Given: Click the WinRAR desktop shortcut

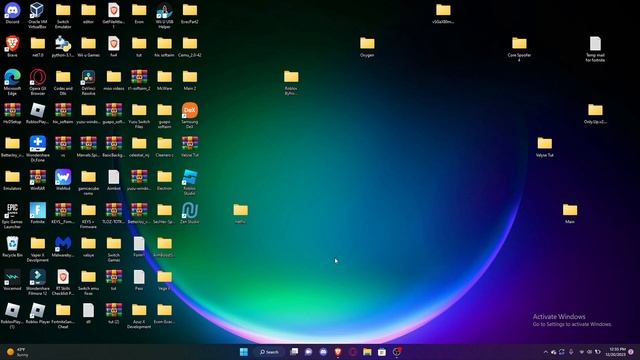Looking at the screenshot, I should coord(38,180).
